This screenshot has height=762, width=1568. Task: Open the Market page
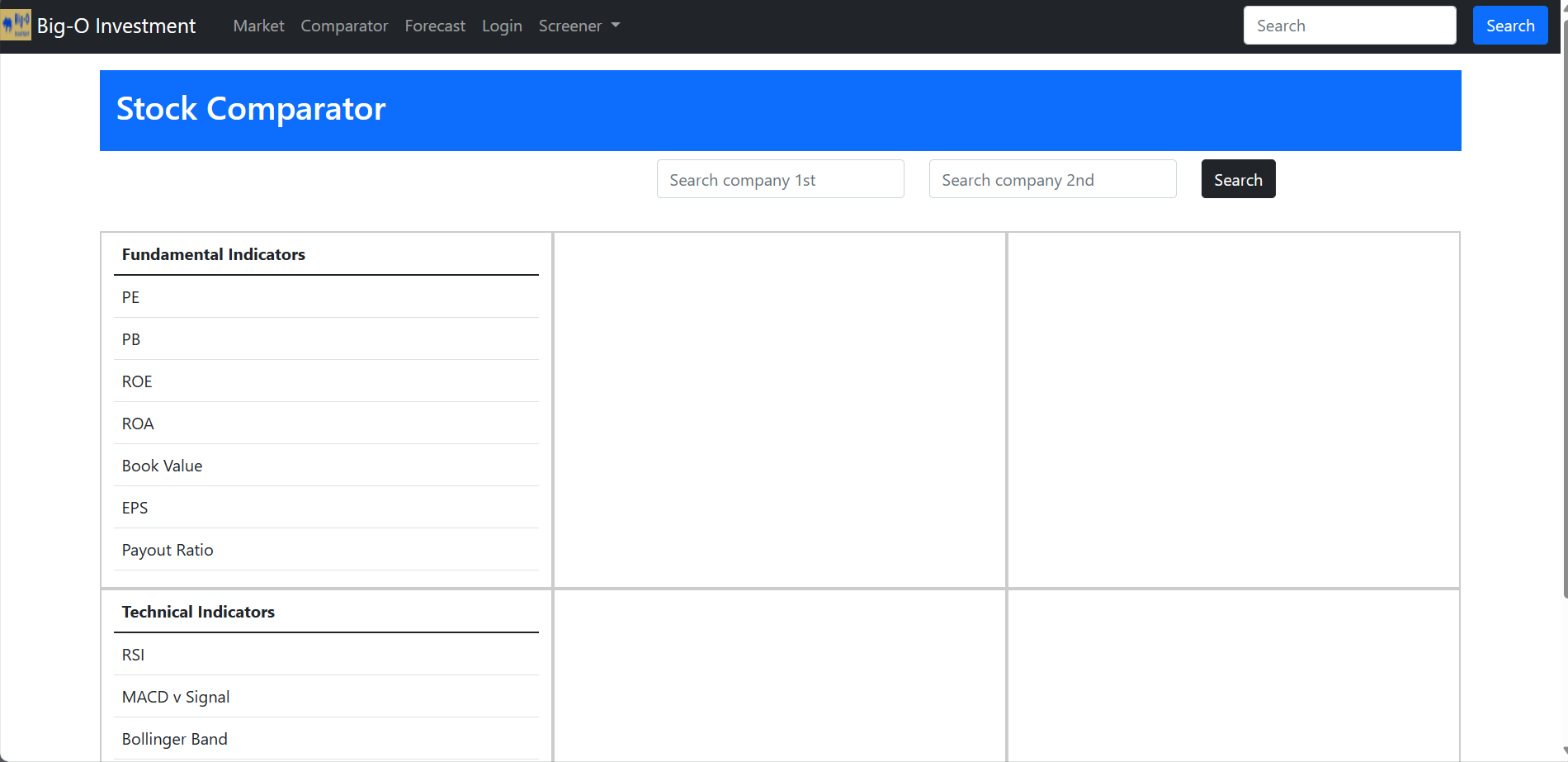[258, 26]
